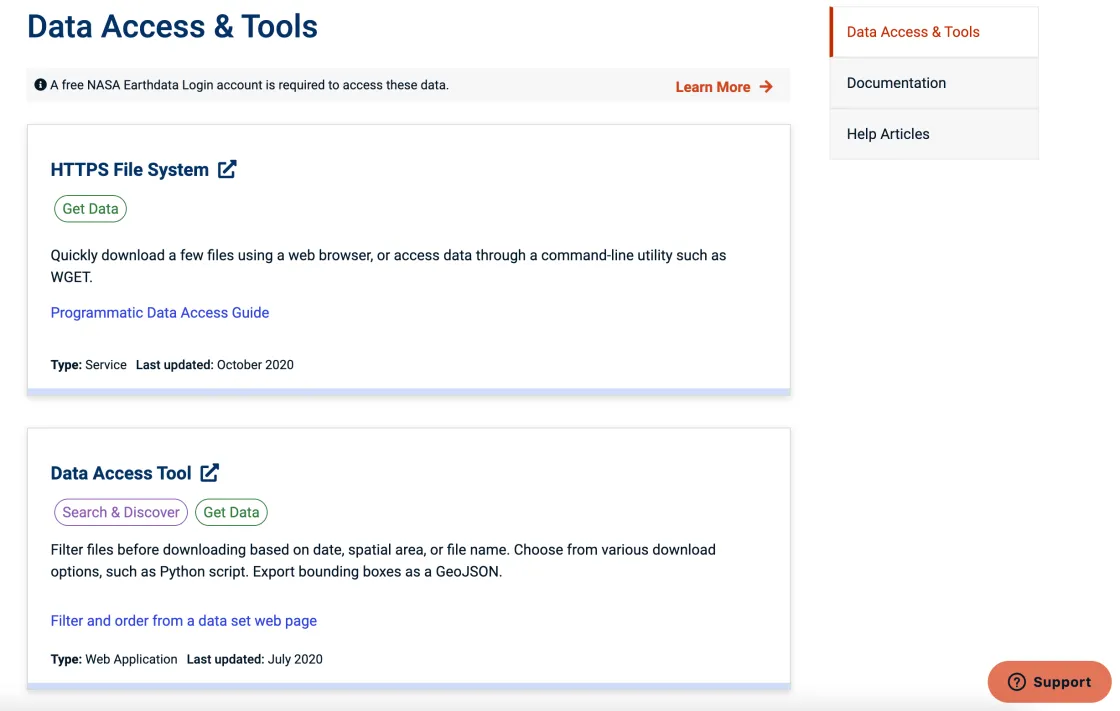Click the question mark icon on the Support button
1120x711 pixels.
pos(1017,681)
